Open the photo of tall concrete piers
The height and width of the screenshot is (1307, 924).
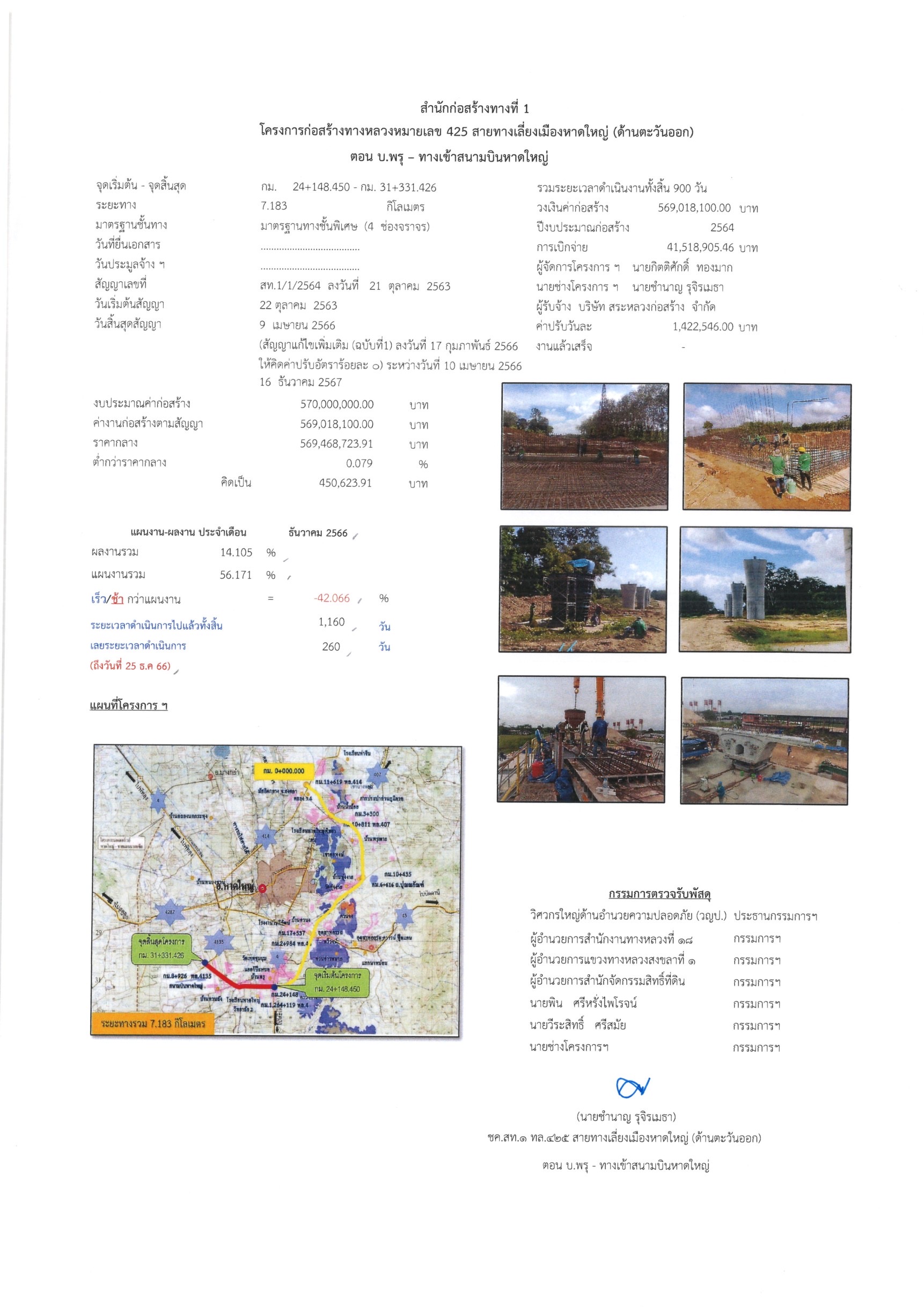pyautogui.click(x=765, y=590)
